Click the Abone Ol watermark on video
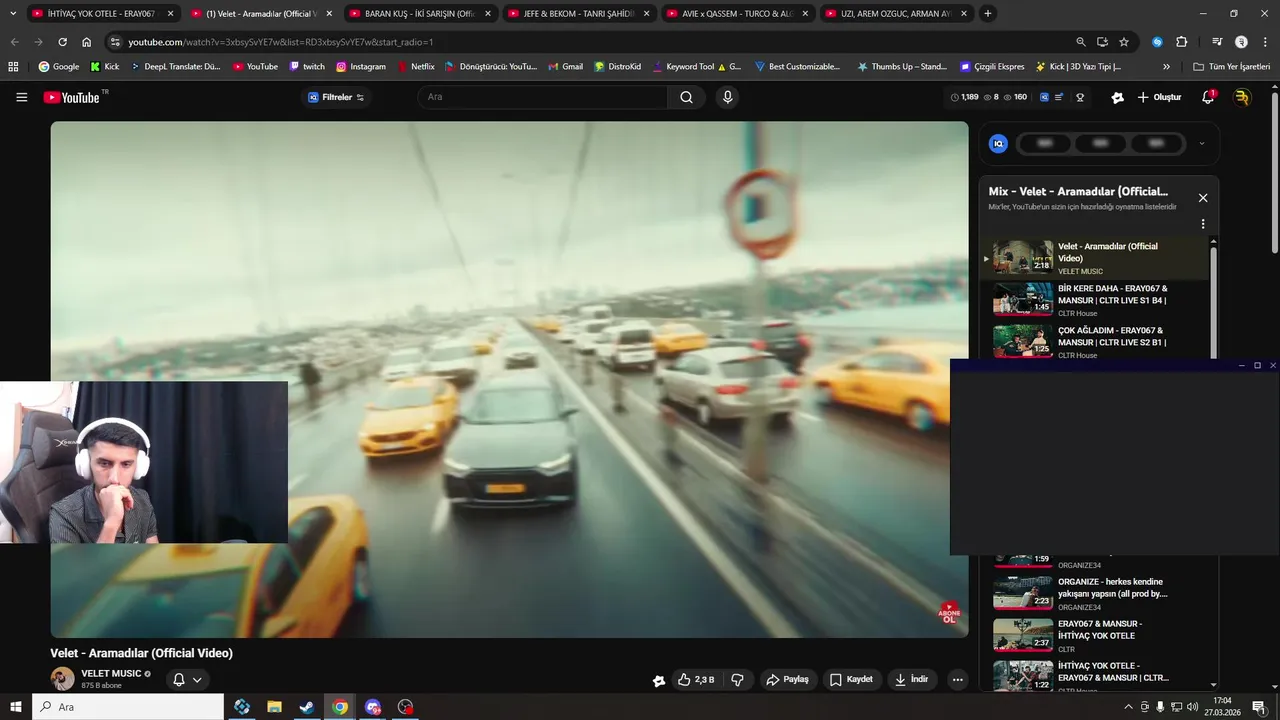This screenshot has height=720, width=1280. [949, 613]
